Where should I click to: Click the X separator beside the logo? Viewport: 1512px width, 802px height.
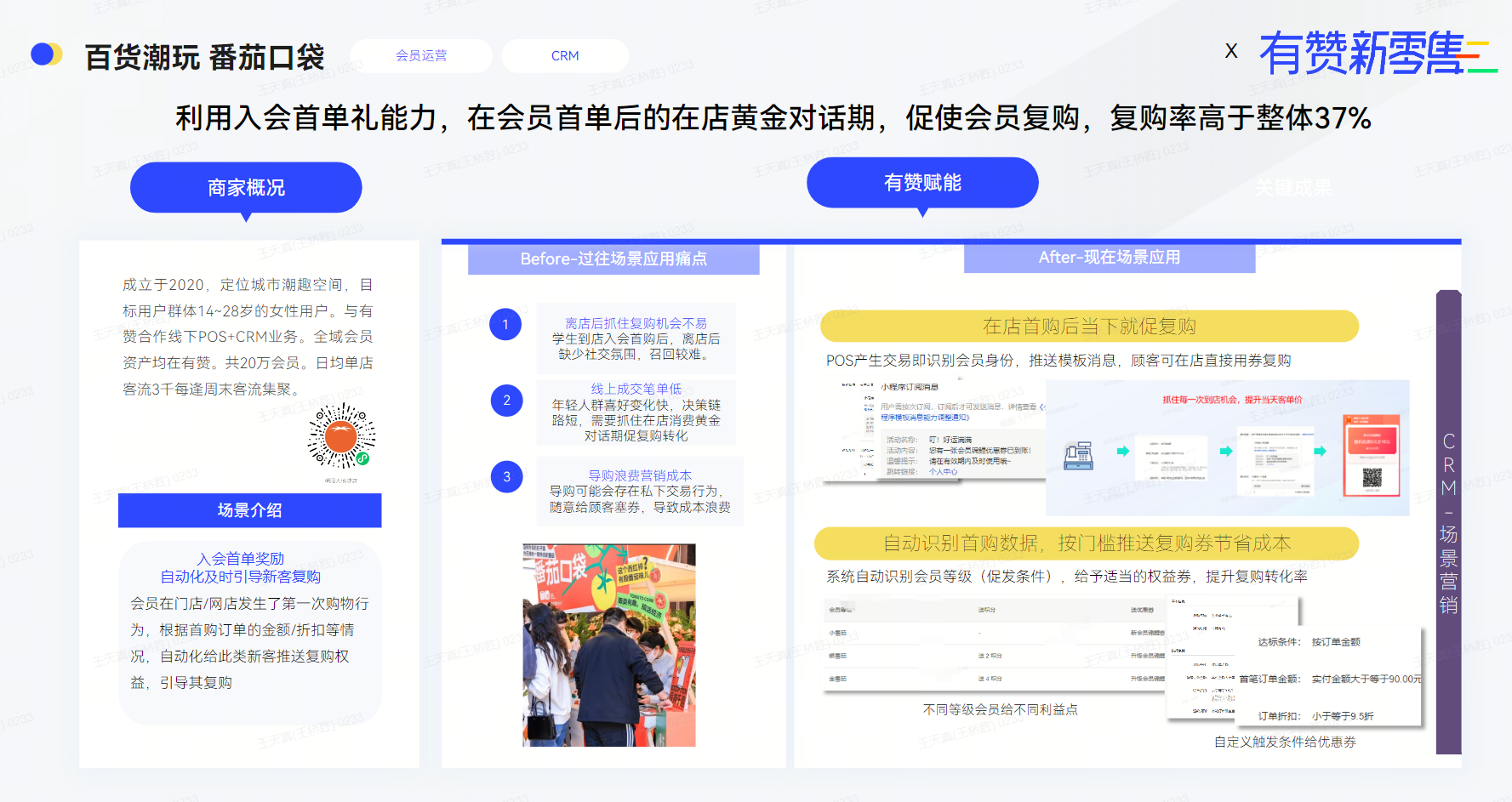1230,51
